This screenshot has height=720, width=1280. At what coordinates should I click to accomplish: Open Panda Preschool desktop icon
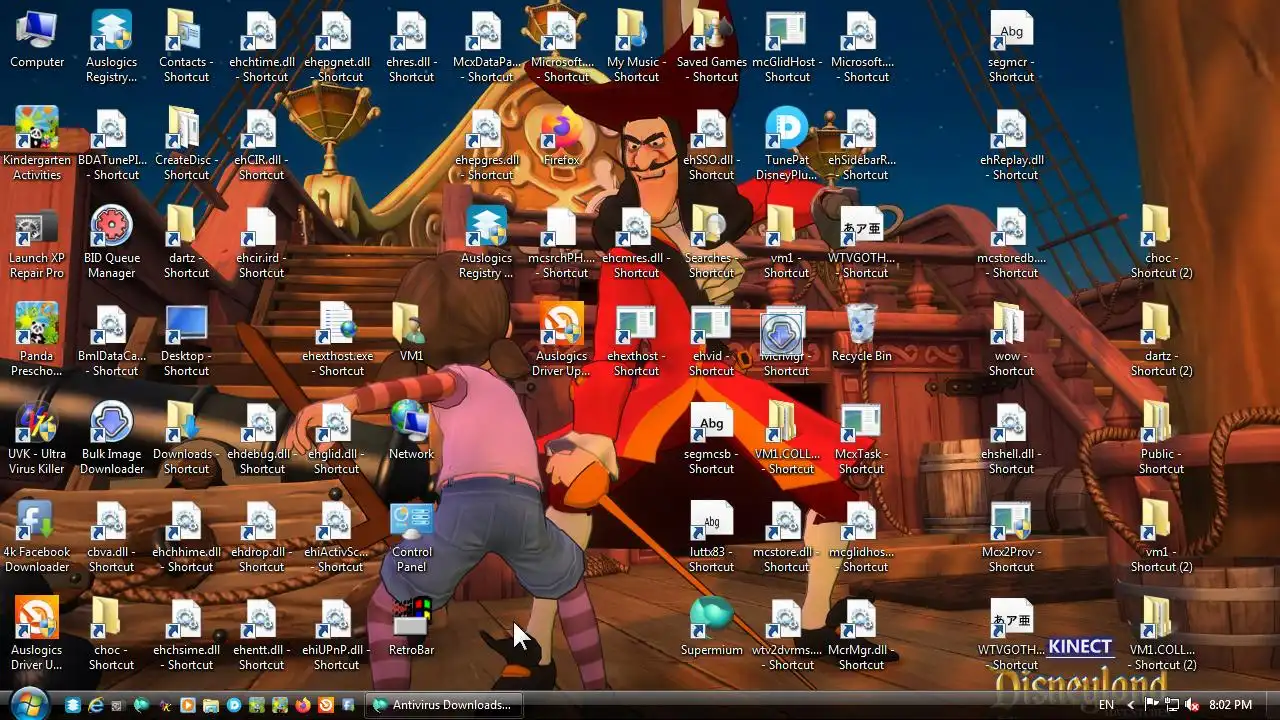click(37, 341)
